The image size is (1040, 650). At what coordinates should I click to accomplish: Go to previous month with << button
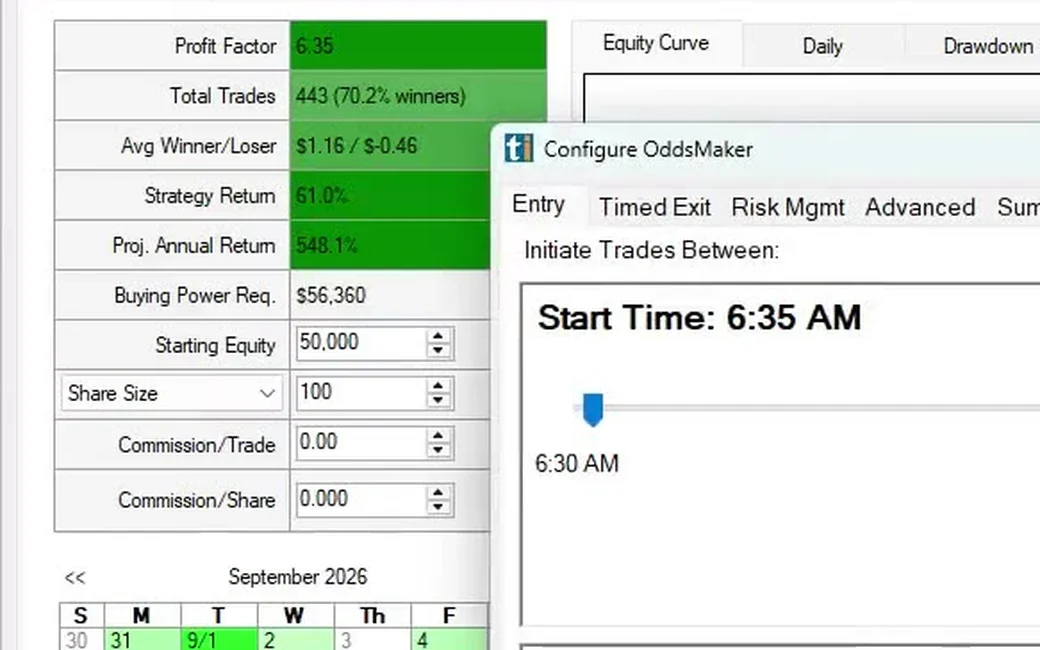(x=75, y=578)
